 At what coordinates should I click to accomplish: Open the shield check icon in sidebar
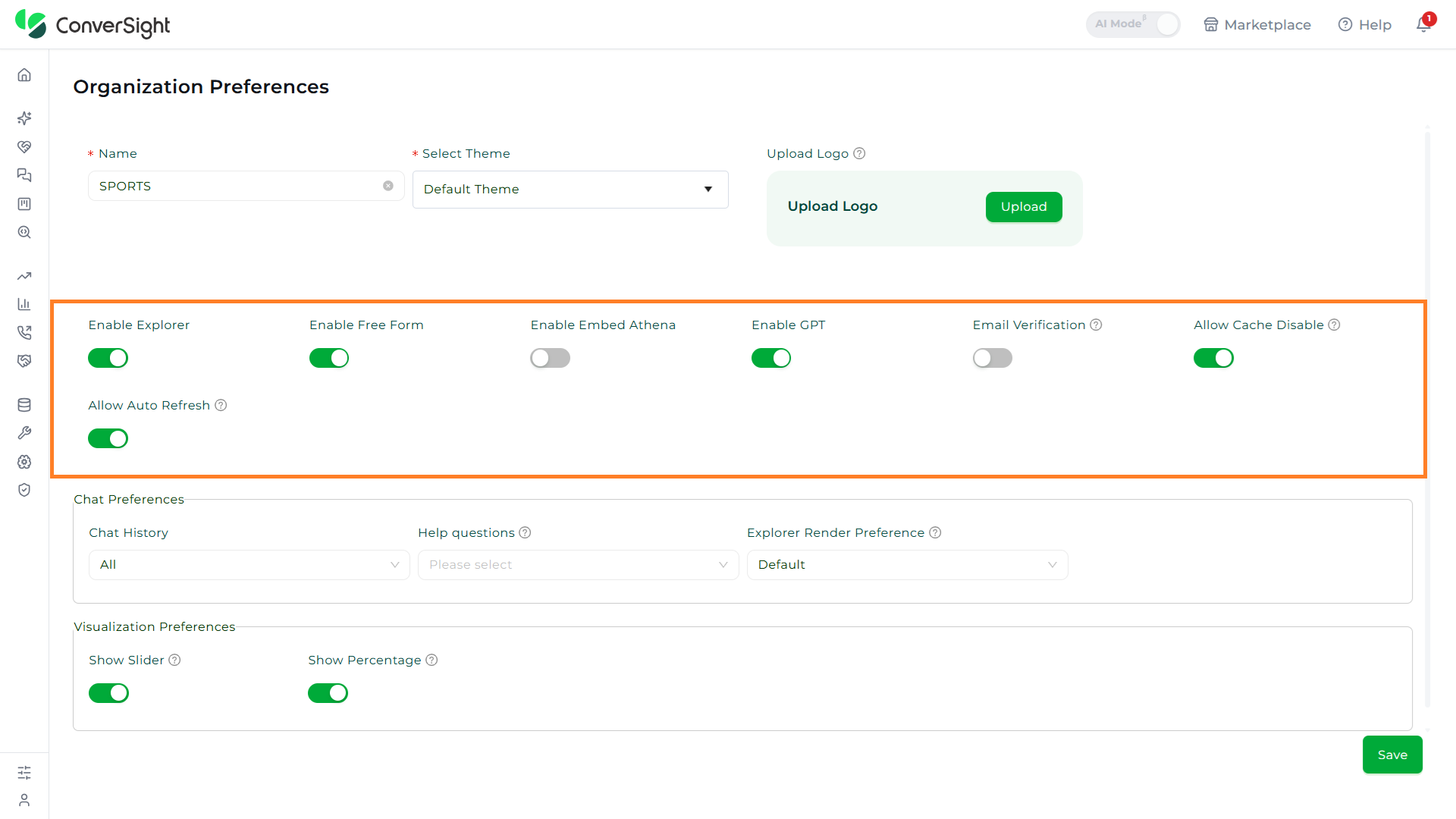(24, 490)
